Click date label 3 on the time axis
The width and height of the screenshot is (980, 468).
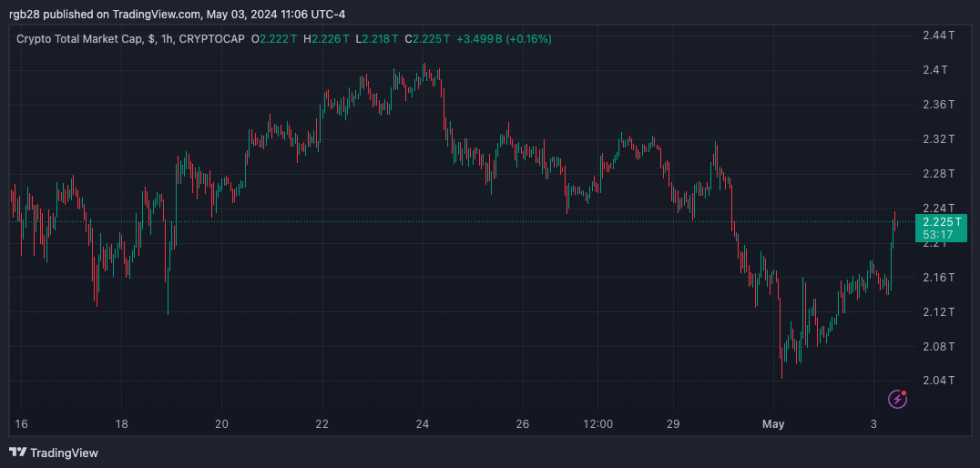tap(873, 424)
